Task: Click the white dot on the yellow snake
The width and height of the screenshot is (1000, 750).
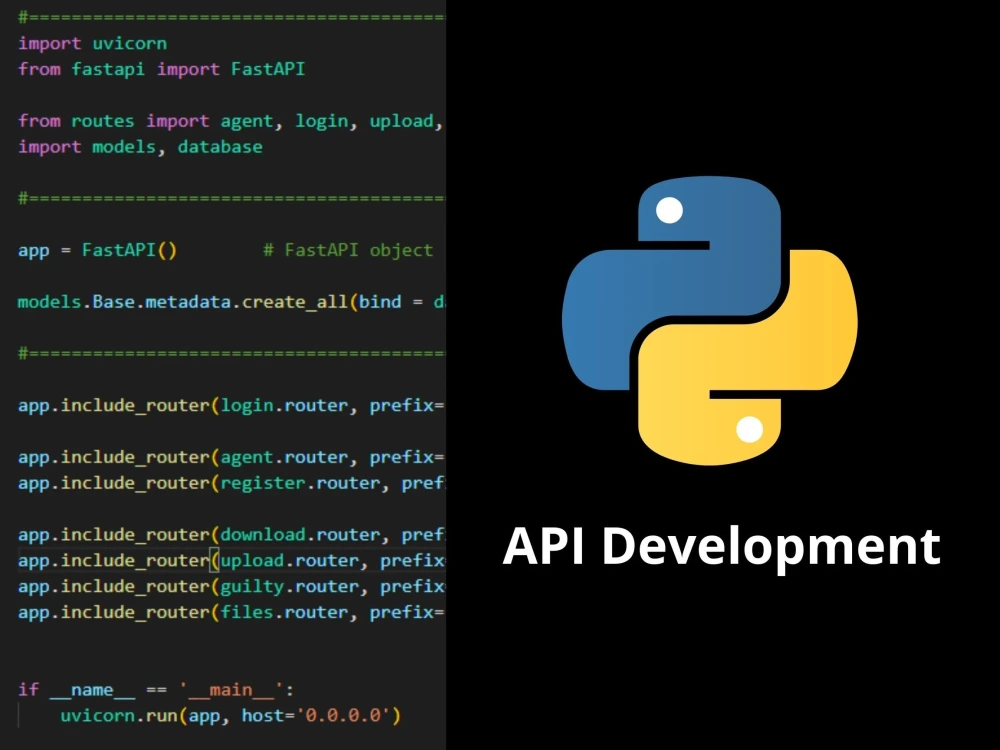Action: [x=751, y=430]
